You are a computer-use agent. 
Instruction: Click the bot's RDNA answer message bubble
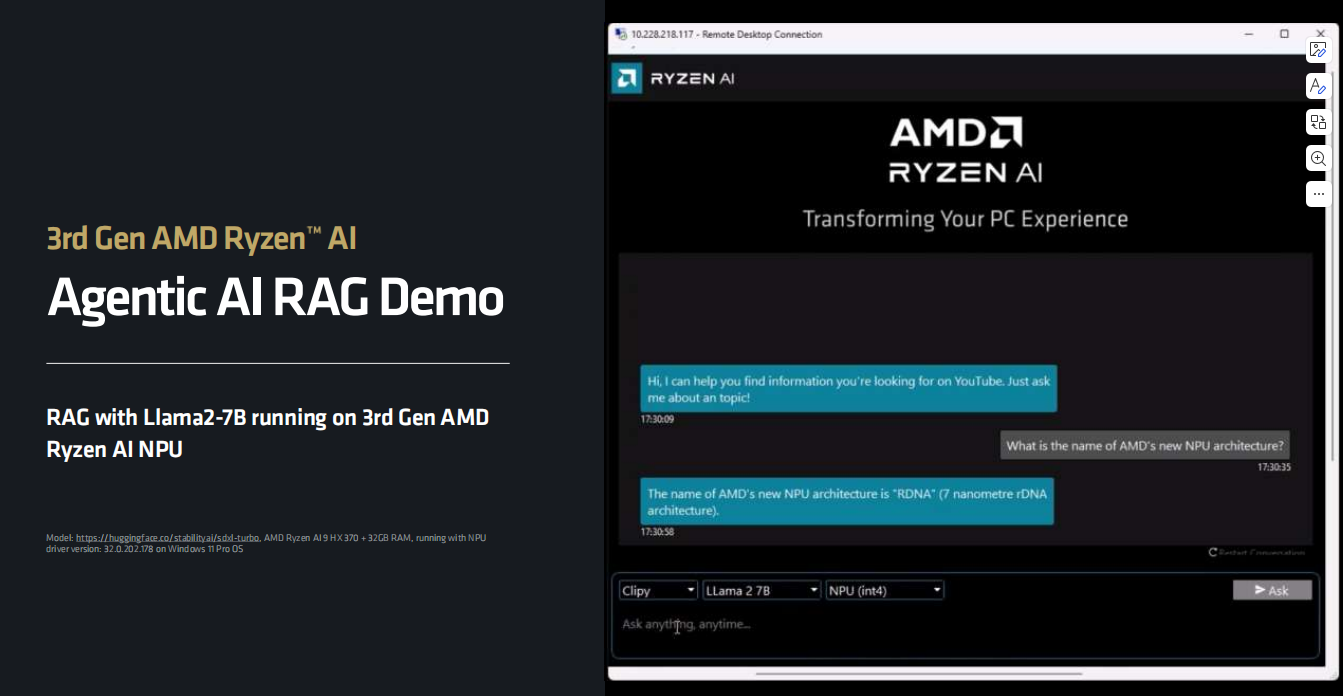tap(846, 501)
